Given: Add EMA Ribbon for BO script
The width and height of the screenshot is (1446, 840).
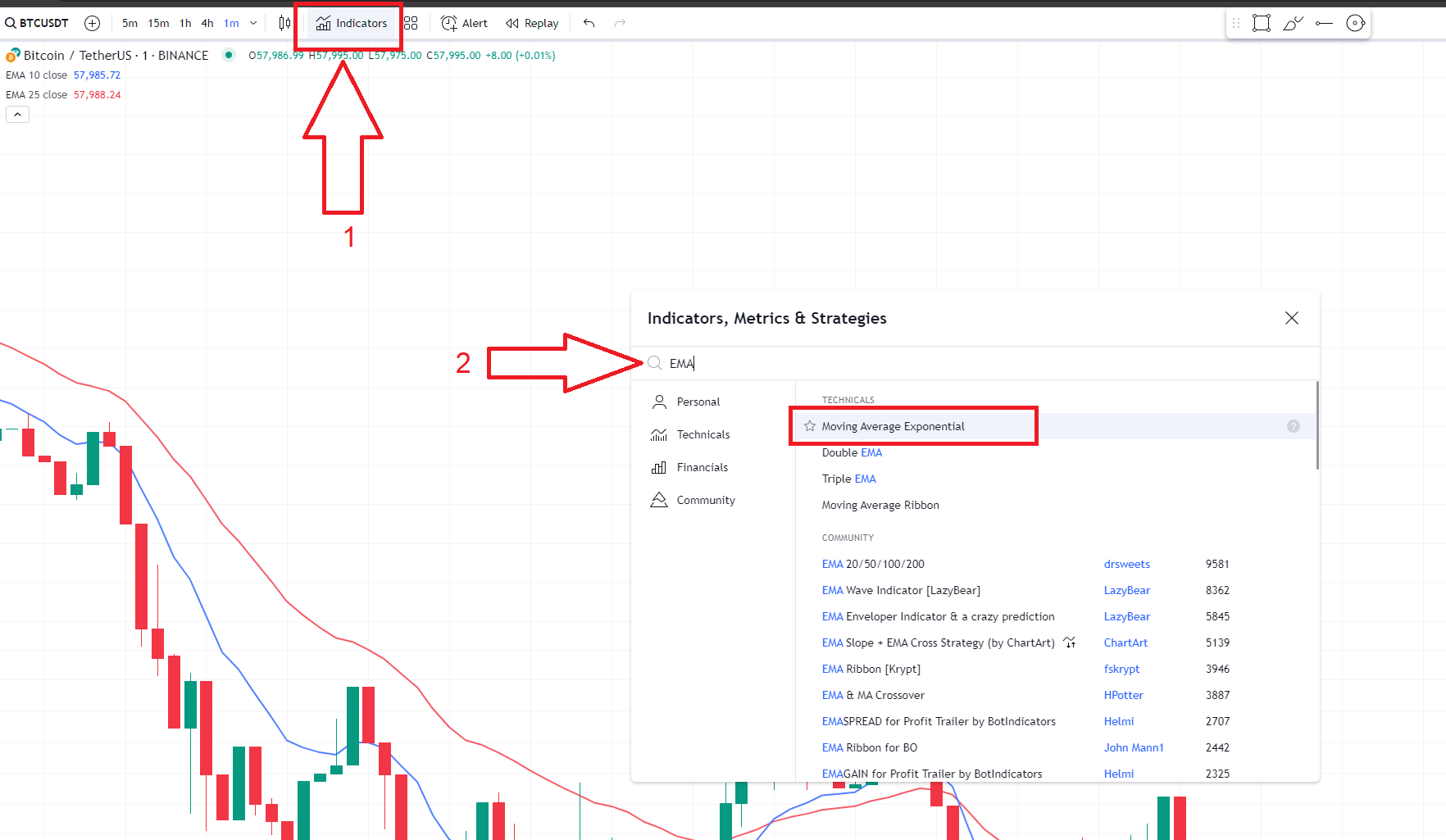Looking at the screenshot, I should 869,747.
